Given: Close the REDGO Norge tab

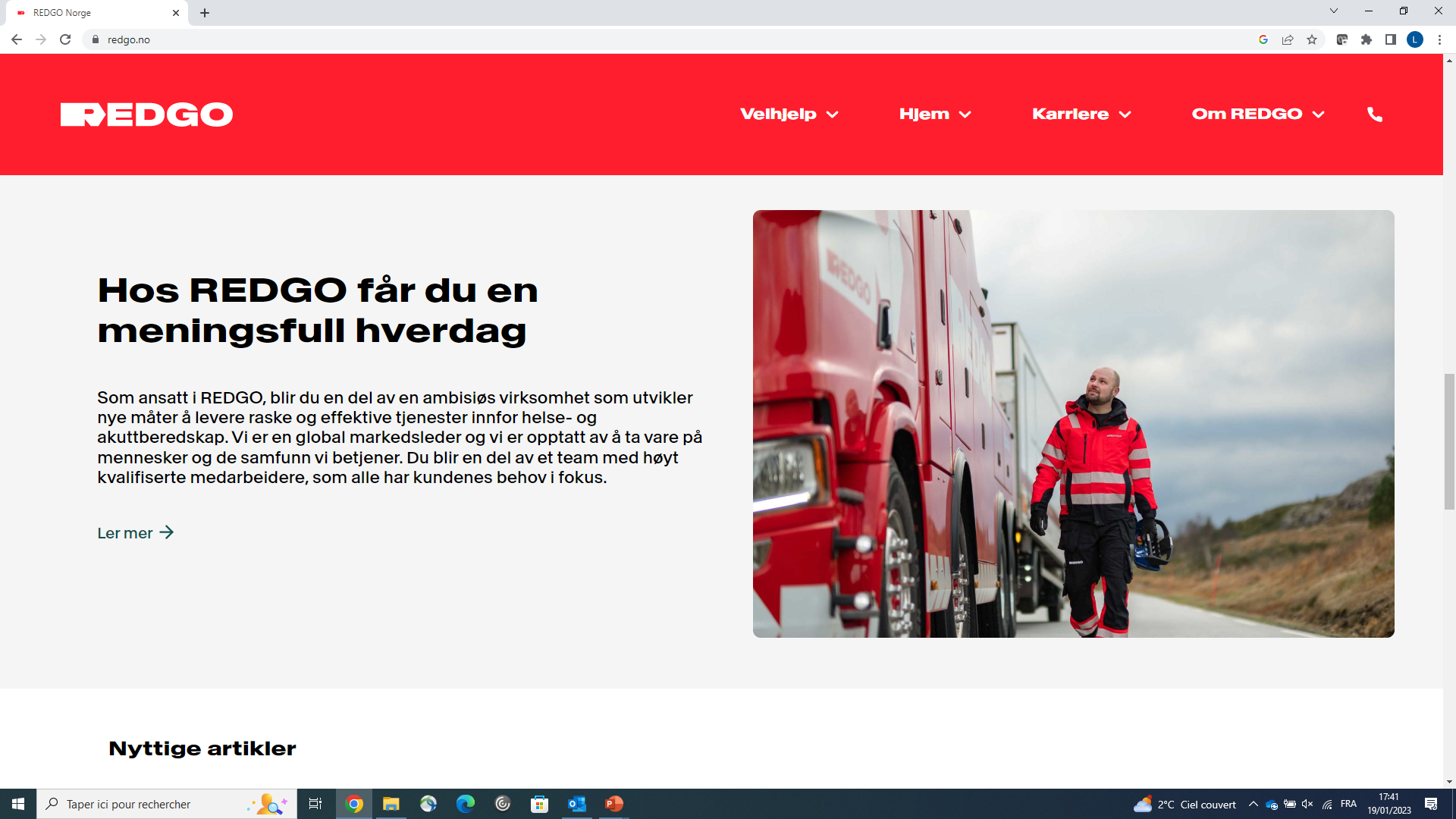Looking at the screenshot, I should click(176, 13).
